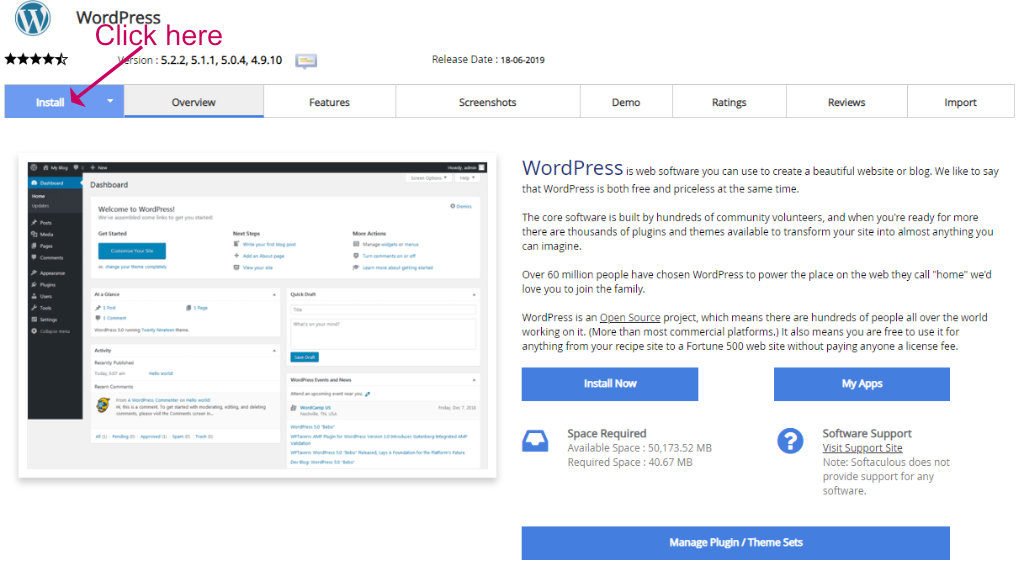The height and width of the screenshot is (571, 1024).
Task: View the Reviews tab
Action: pyautogui.click(x=846, y=102)
